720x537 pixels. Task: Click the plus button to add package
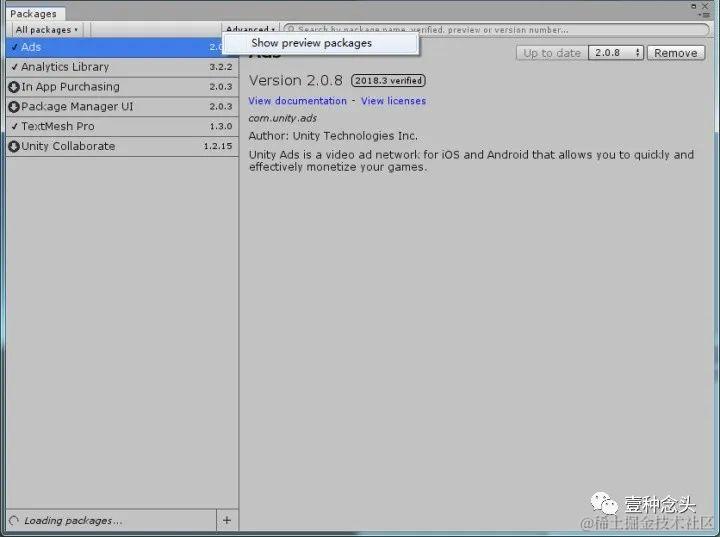tap(227, 520)
